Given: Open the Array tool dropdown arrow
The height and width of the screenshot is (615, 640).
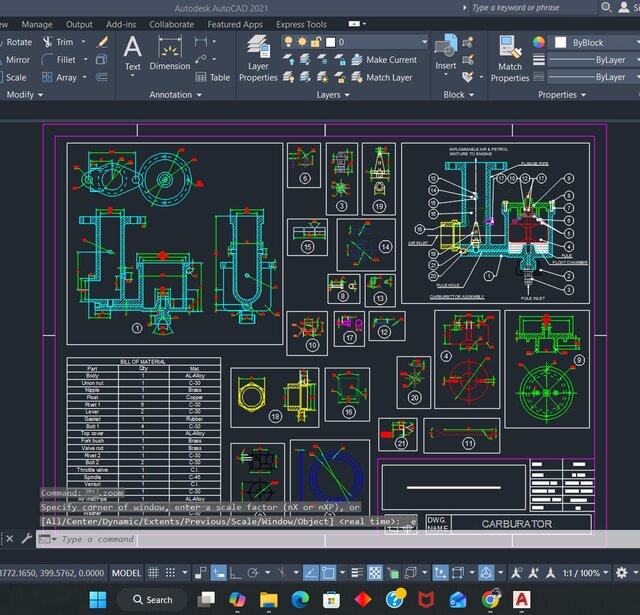Looking at the screenshot, I should pos(84,77).
